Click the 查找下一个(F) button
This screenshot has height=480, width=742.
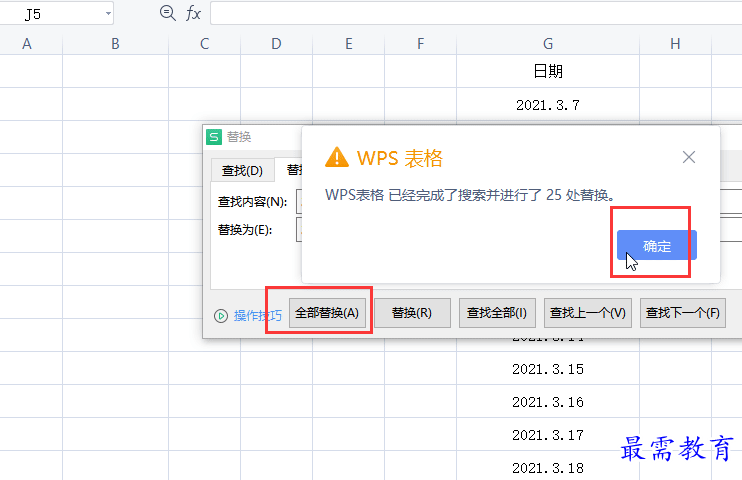pos(683,313)
